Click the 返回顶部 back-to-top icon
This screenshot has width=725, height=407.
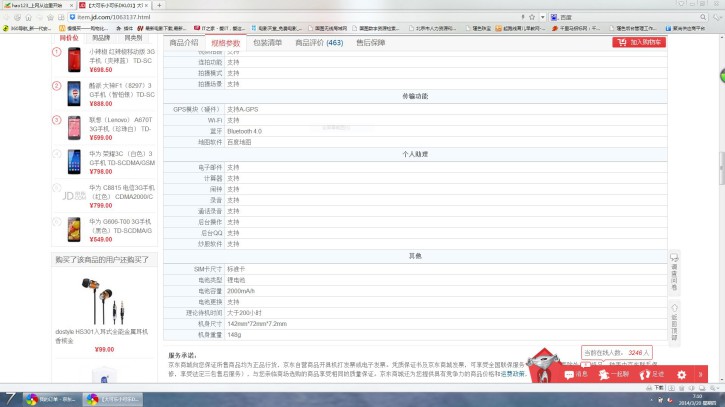(x=674, y=322)
